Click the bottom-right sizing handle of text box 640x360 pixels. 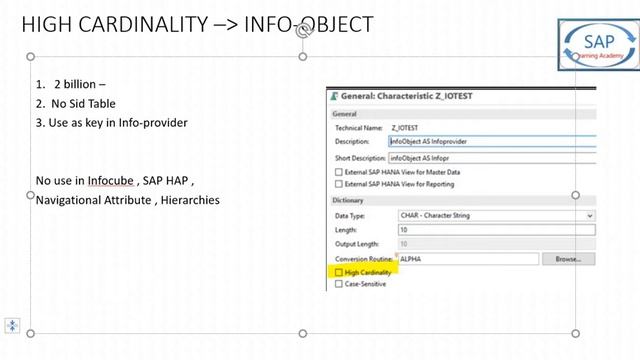[x=576, y=333]
